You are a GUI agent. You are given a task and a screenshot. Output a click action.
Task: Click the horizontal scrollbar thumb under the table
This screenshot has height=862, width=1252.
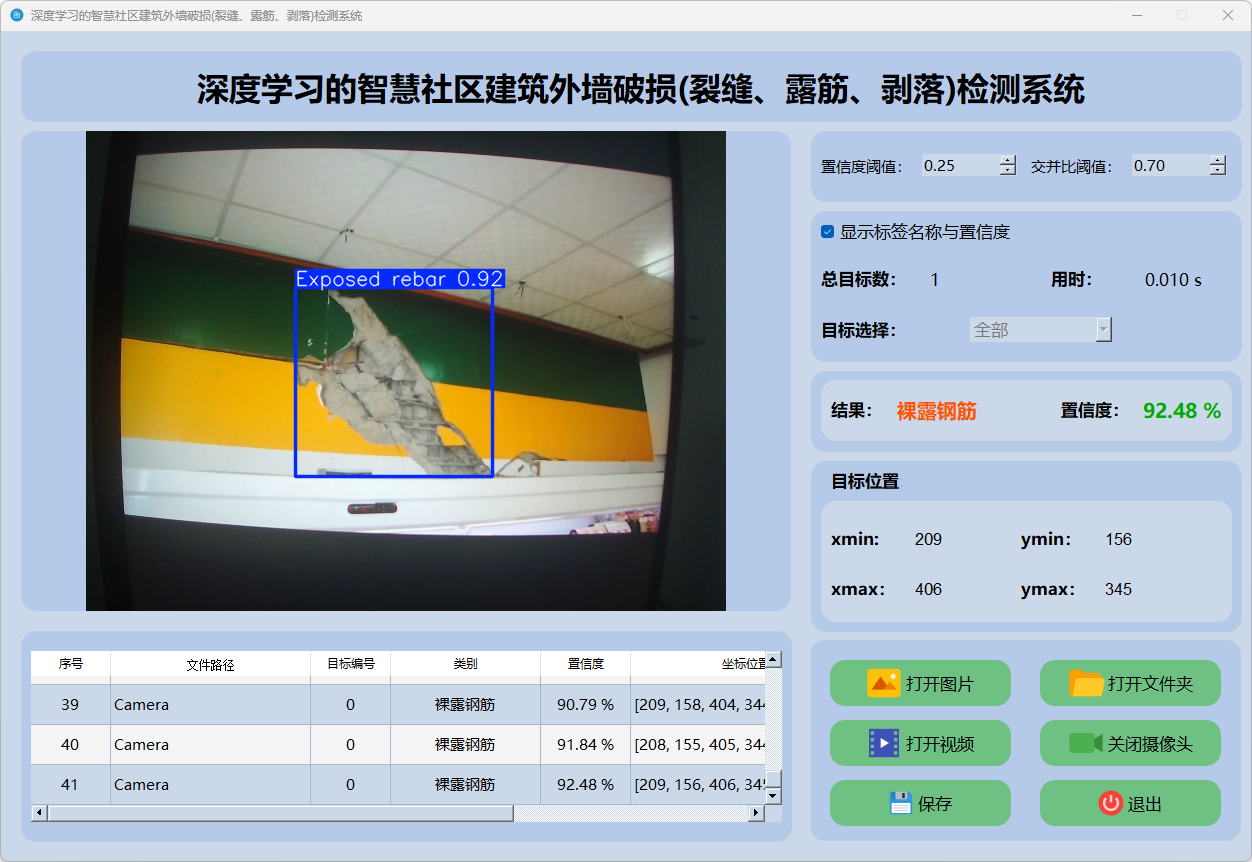[280, 813]
